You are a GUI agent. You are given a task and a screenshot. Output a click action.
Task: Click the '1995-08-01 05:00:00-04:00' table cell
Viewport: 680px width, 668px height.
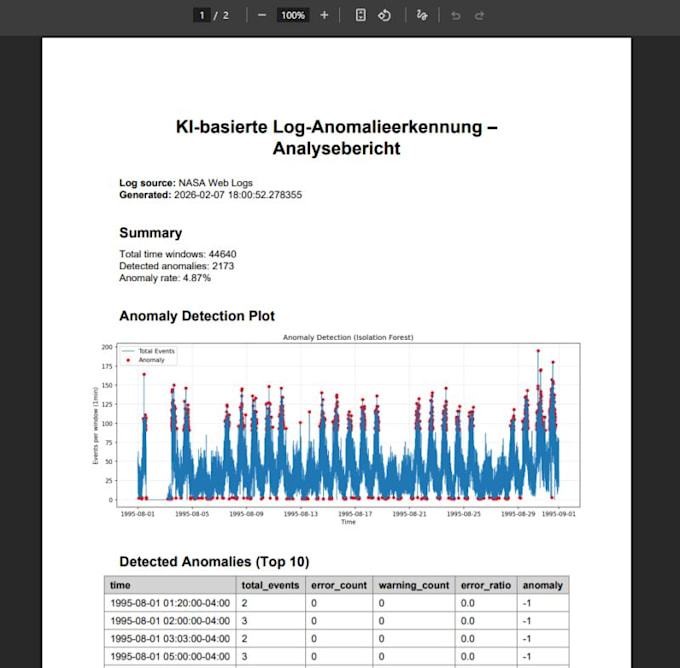coord(170,657)
